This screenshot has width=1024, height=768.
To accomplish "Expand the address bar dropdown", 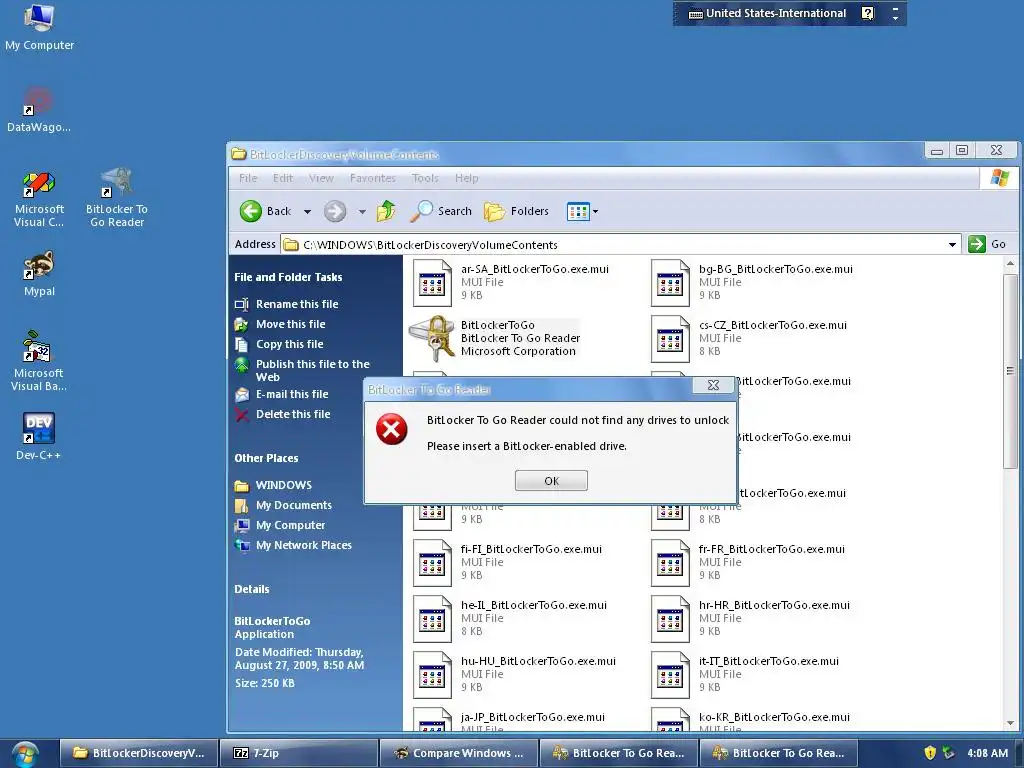I will coord(952,244).
